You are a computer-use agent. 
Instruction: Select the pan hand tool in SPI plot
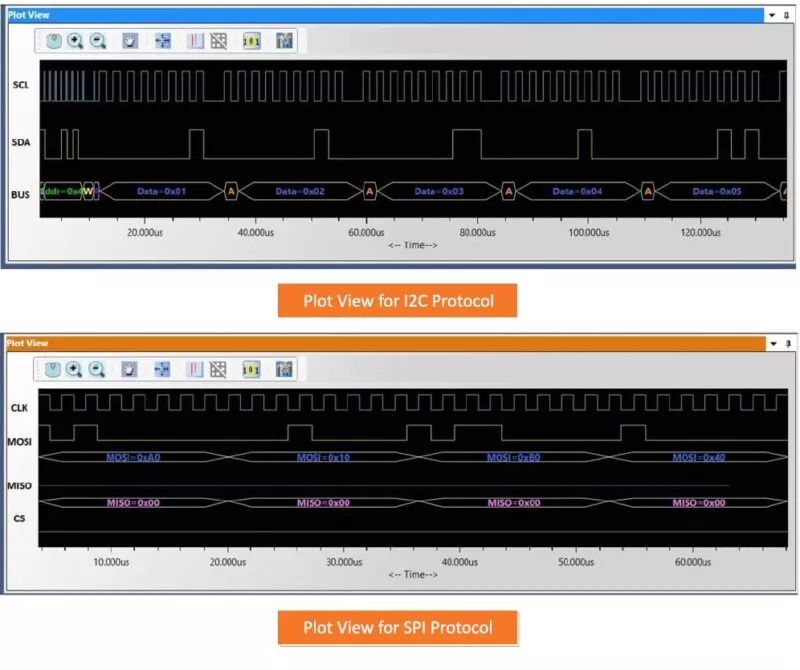coord(129,369)
